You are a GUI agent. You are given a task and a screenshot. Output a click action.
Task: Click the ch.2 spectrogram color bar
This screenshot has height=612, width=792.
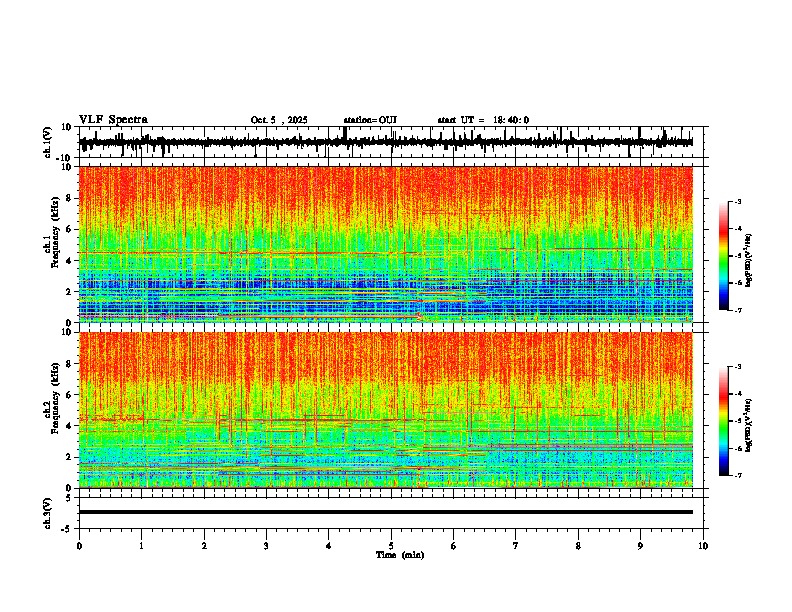tap(723, 421)
